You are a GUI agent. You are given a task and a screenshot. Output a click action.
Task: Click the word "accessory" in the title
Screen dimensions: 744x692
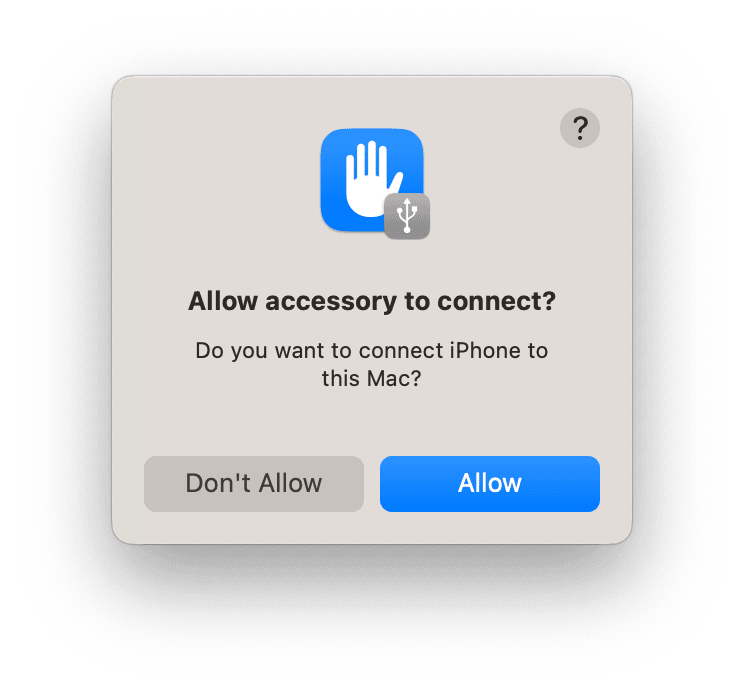click(331, 302)
